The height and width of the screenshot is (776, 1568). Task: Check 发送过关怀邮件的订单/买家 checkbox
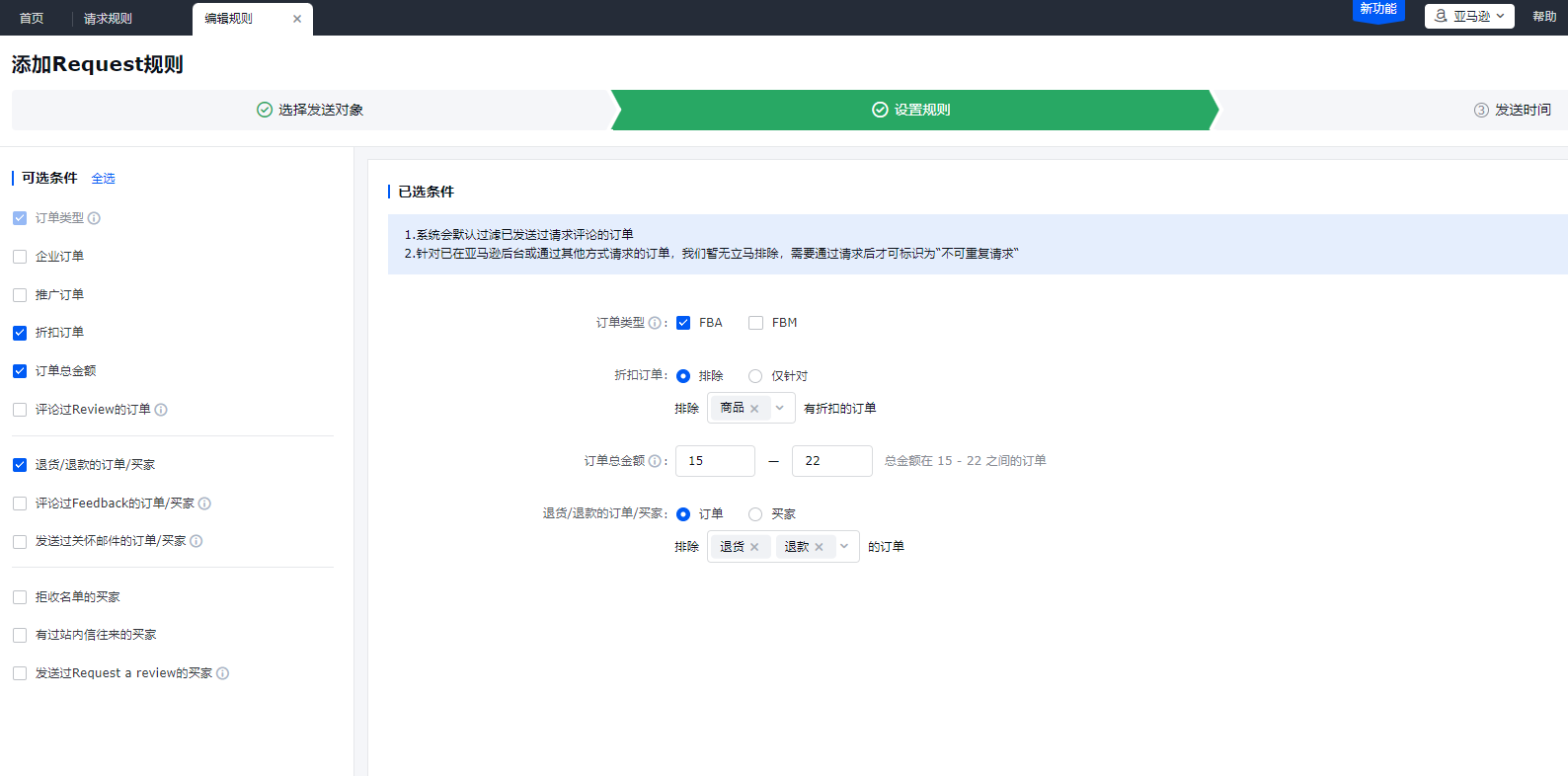point(20,542)
